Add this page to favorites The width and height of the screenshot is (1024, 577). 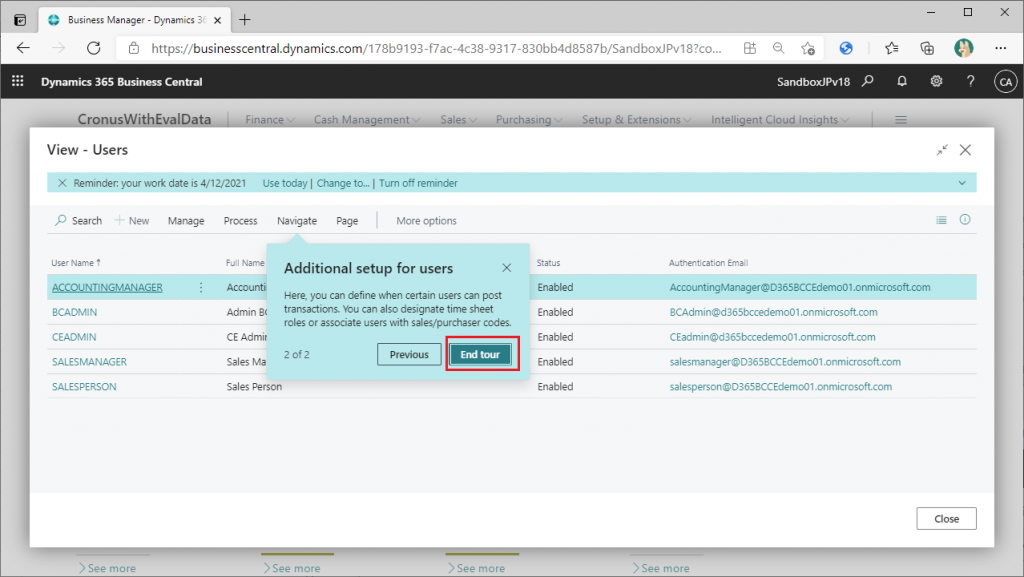click(x=808, y=48)
